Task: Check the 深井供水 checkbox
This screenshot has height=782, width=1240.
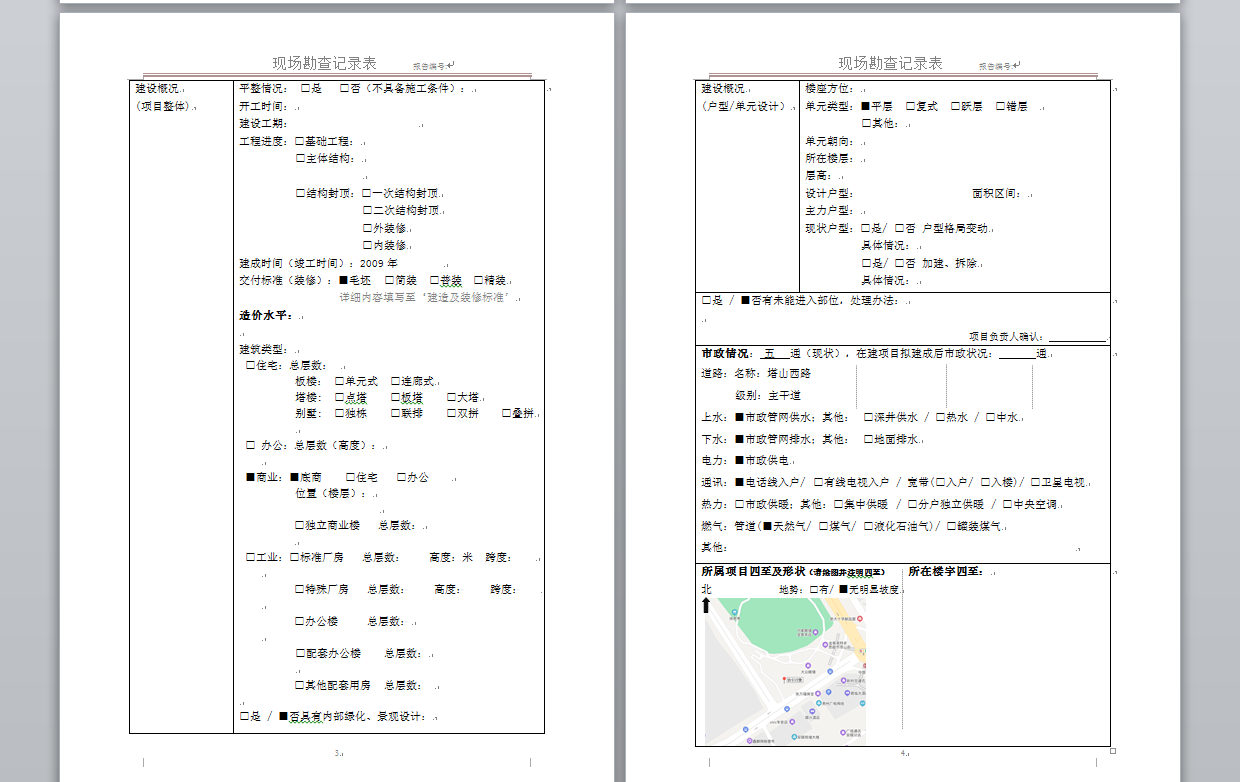Action: point(868,417)
